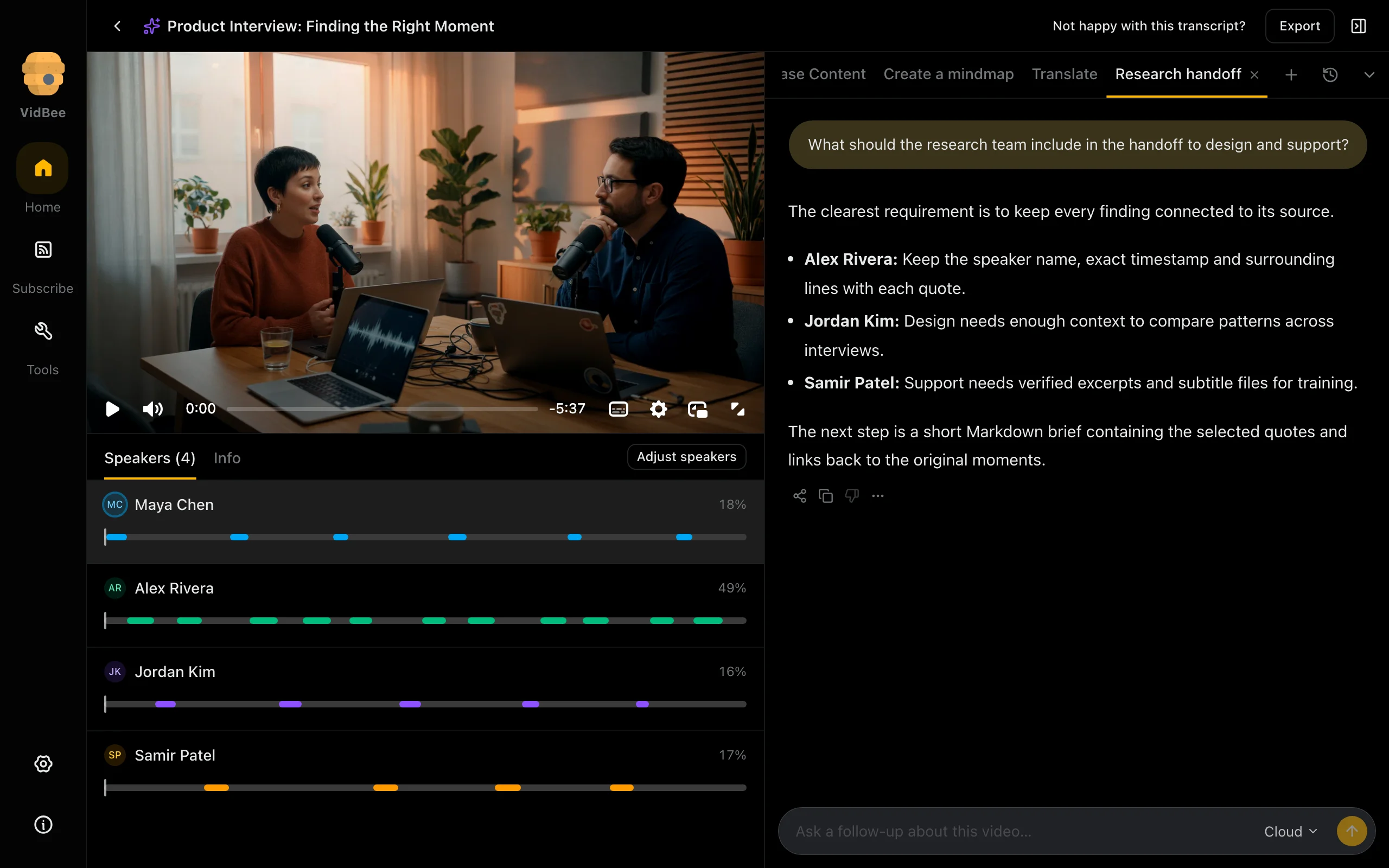Viewport: 1389px width, 868px height.
Task: Open the Speakers (4) tab
Action: click(150, 458)
